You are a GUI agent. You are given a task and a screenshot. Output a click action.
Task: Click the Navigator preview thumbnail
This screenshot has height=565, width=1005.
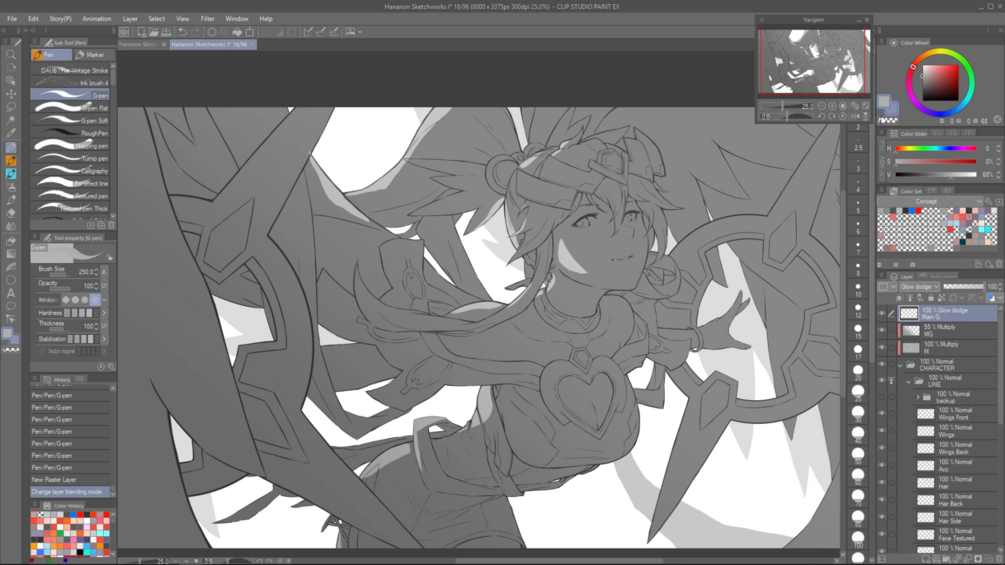click(x=813, y=61)
